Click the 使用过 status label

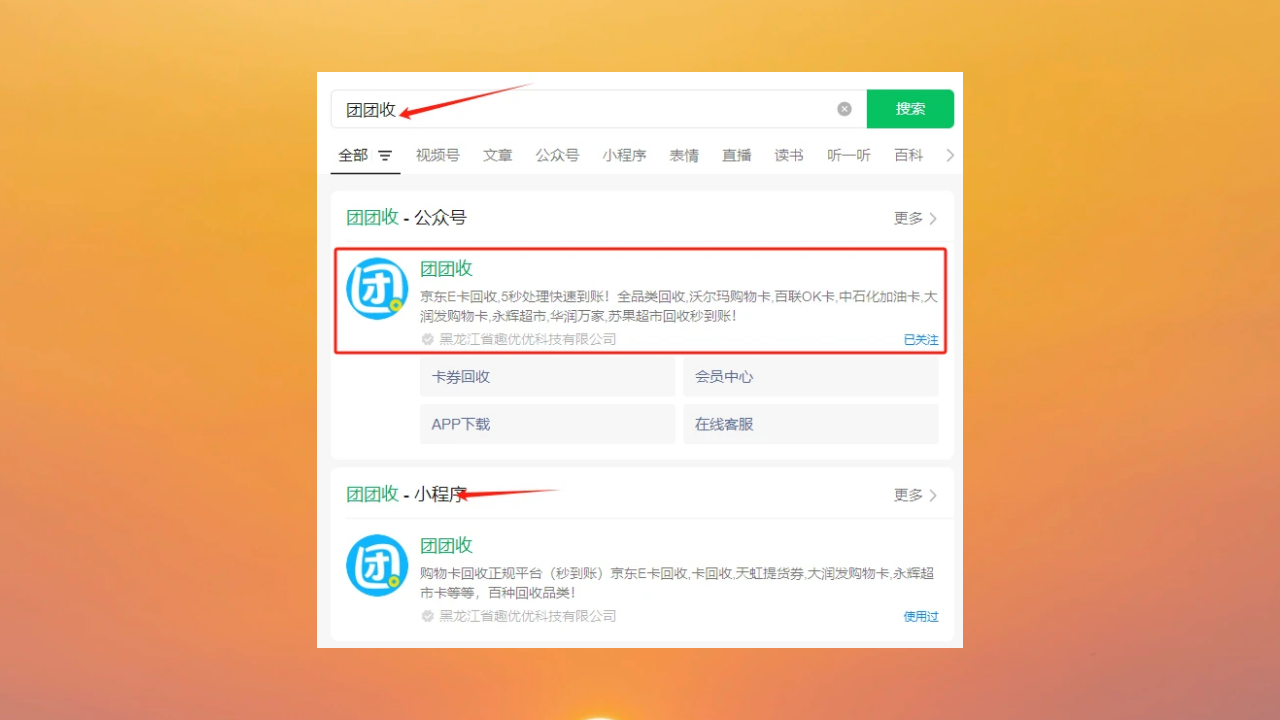(x=921, y=617)
